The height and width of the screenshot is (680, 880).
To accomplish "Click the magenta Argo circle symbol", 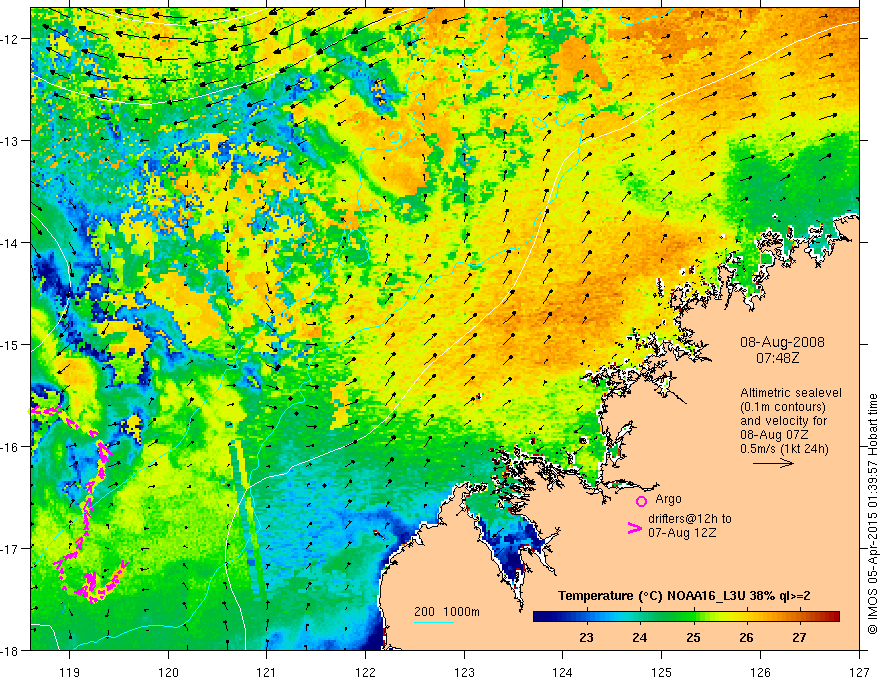I will click(x=641, y=501).
